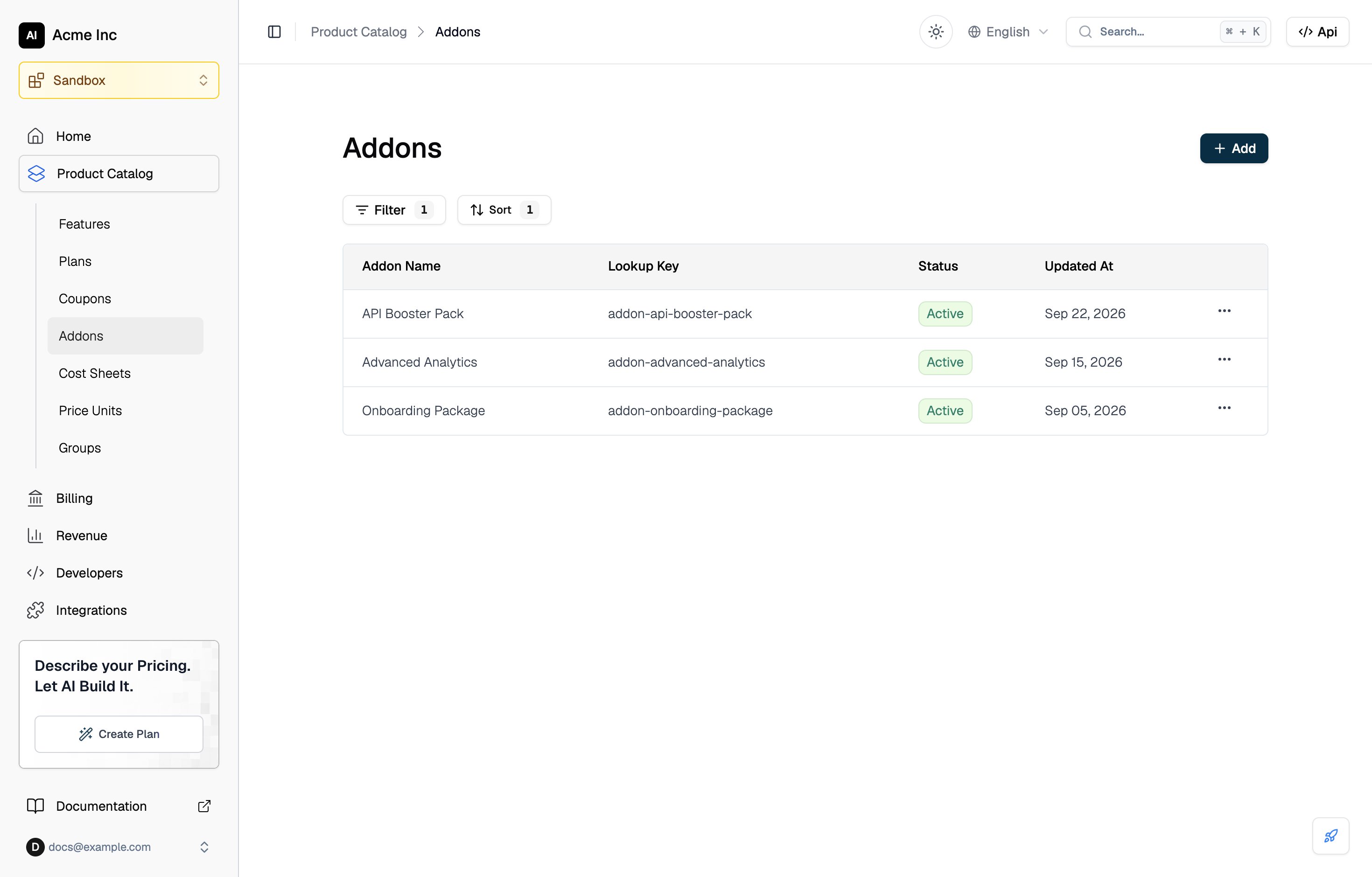
Task: Click the Updated At column header
Action: pyautogui.click(x=1078, y=266)
